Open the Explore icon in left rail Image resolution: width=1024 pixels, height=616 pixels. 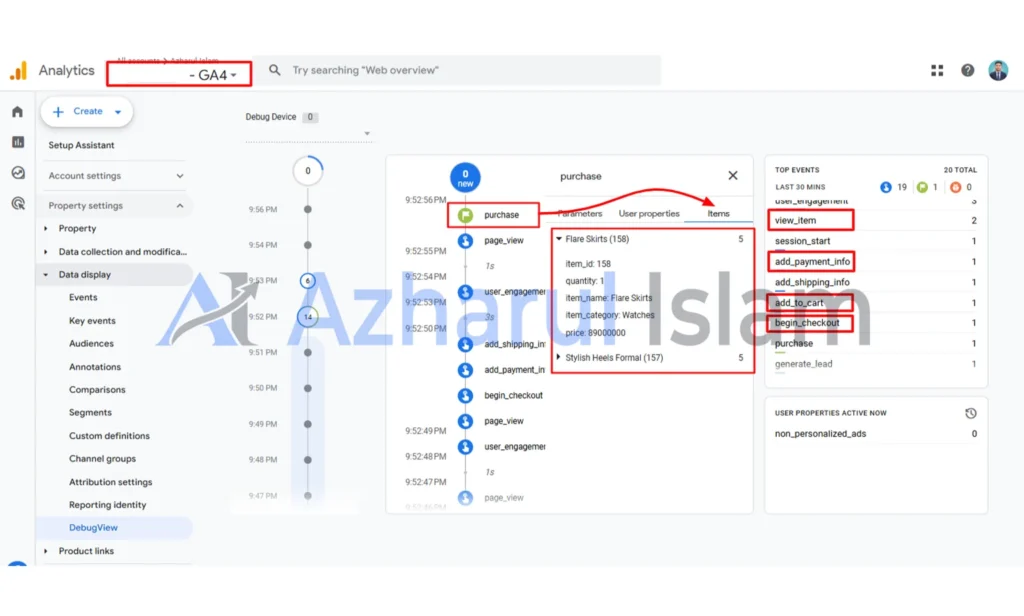[18, 172]
